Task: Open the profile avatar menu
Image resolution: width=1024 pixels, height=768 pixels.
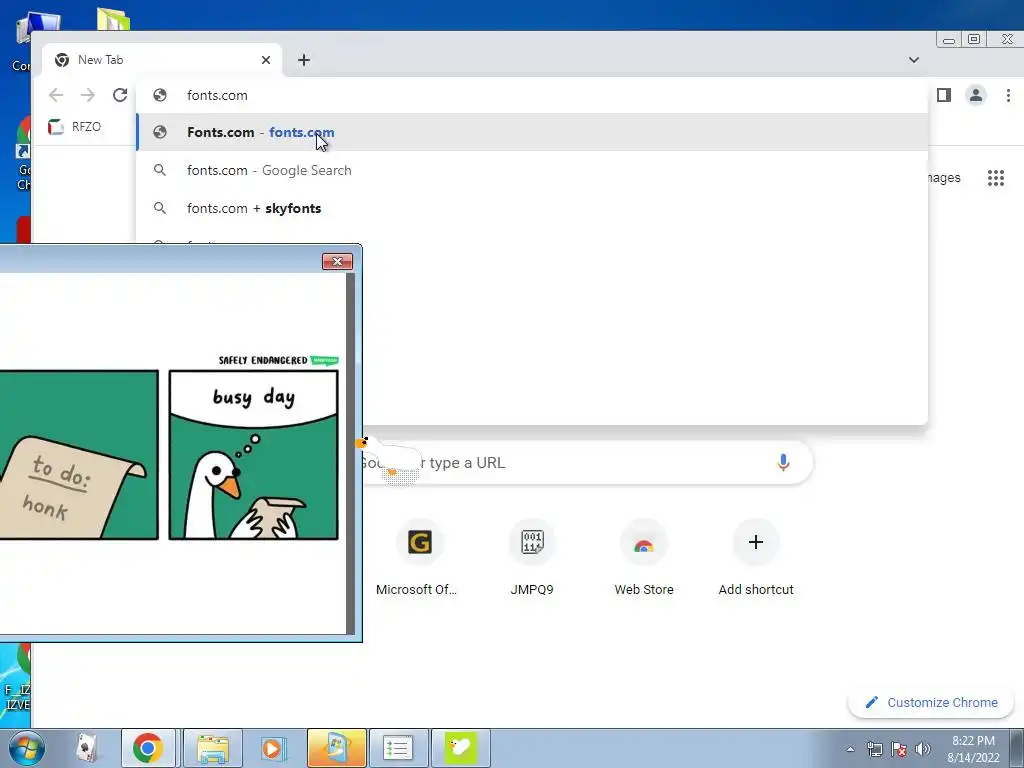Action: pos(976,95)
